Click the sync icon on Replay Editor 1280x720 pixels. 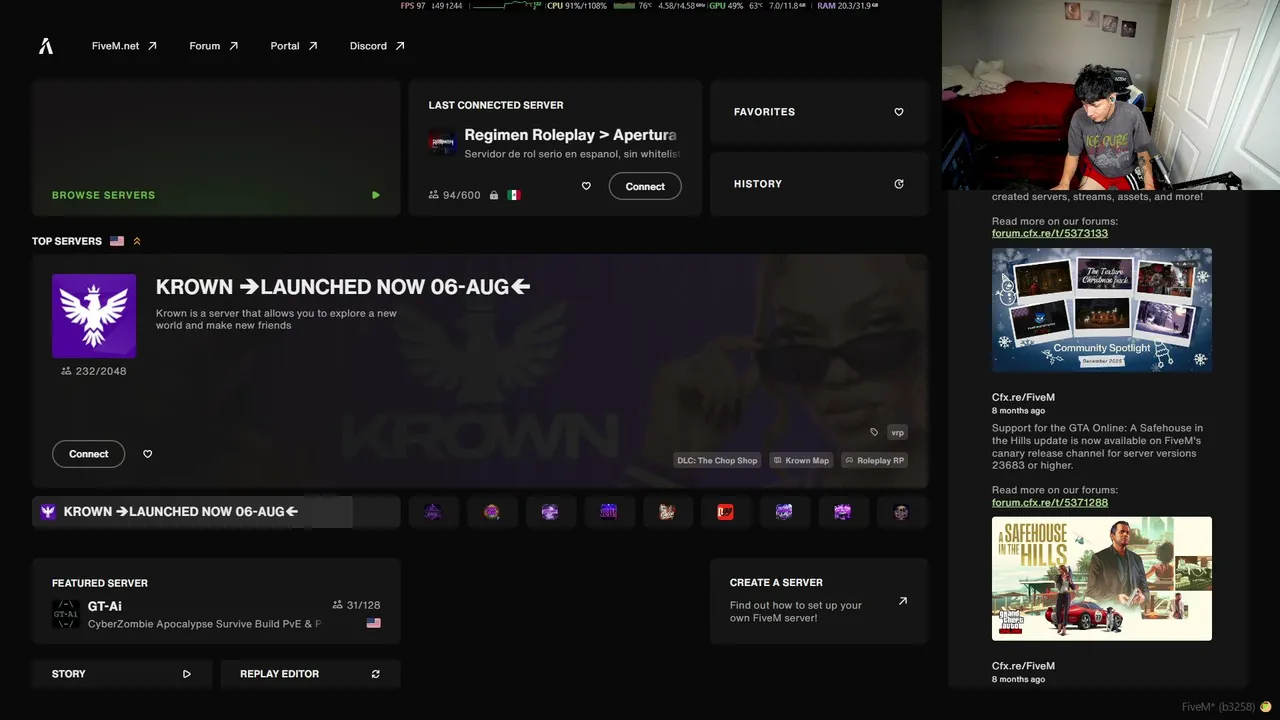coord(376,674)
